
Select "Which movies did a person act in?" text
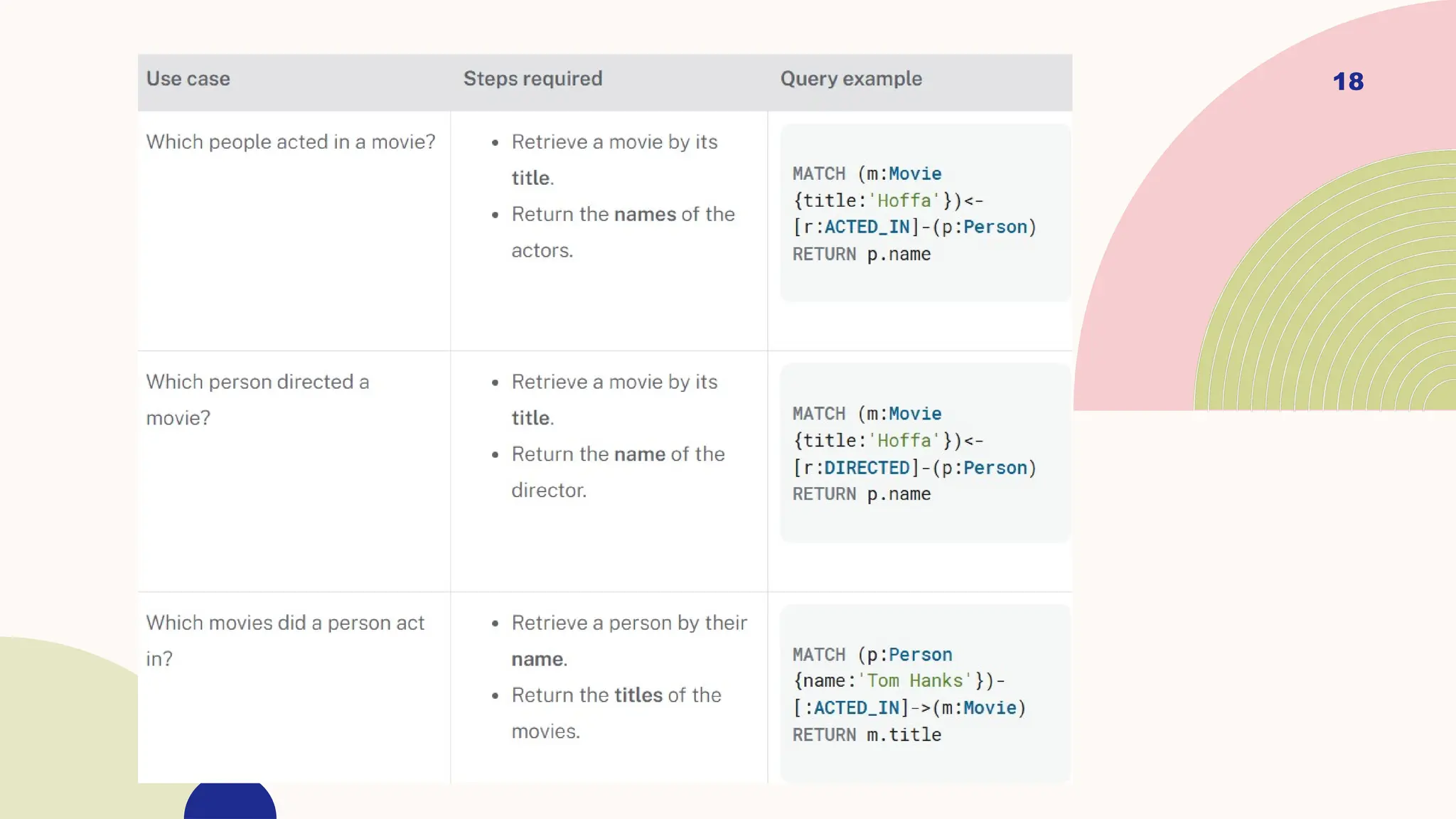285,641
